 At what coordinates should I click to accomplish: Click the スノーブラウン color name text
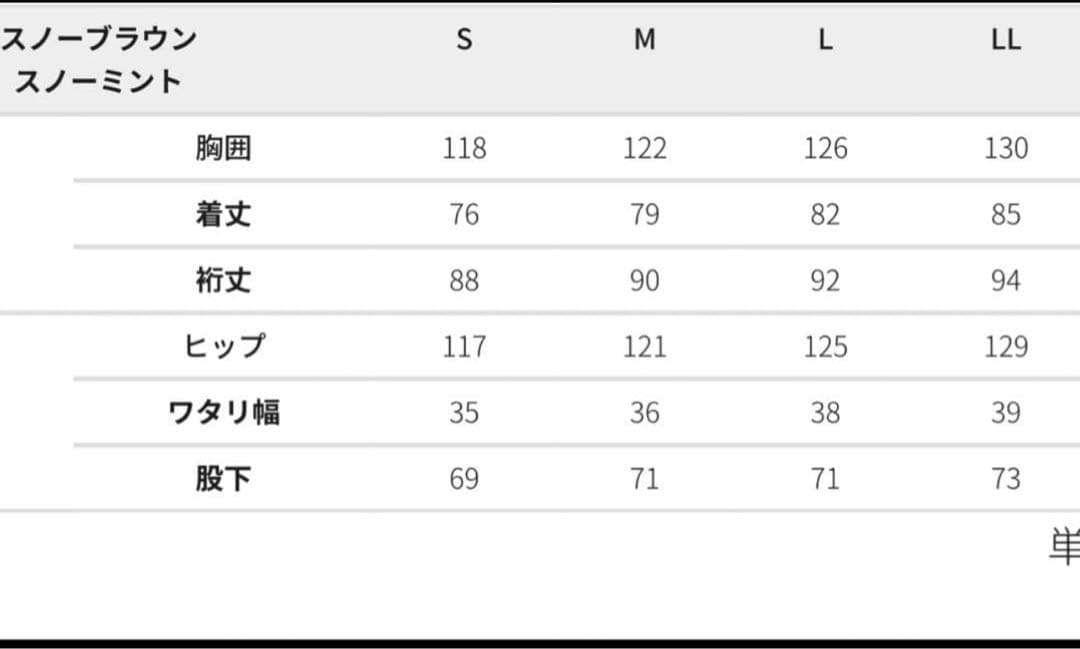coord(100,39)
